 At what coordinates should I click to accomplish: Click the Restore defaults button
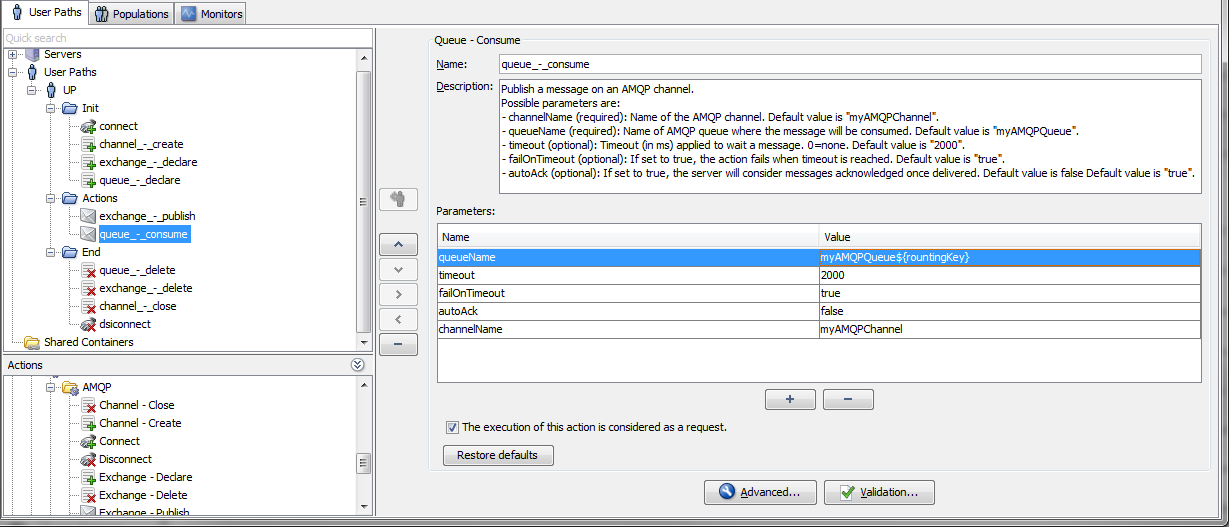[497, 455]
